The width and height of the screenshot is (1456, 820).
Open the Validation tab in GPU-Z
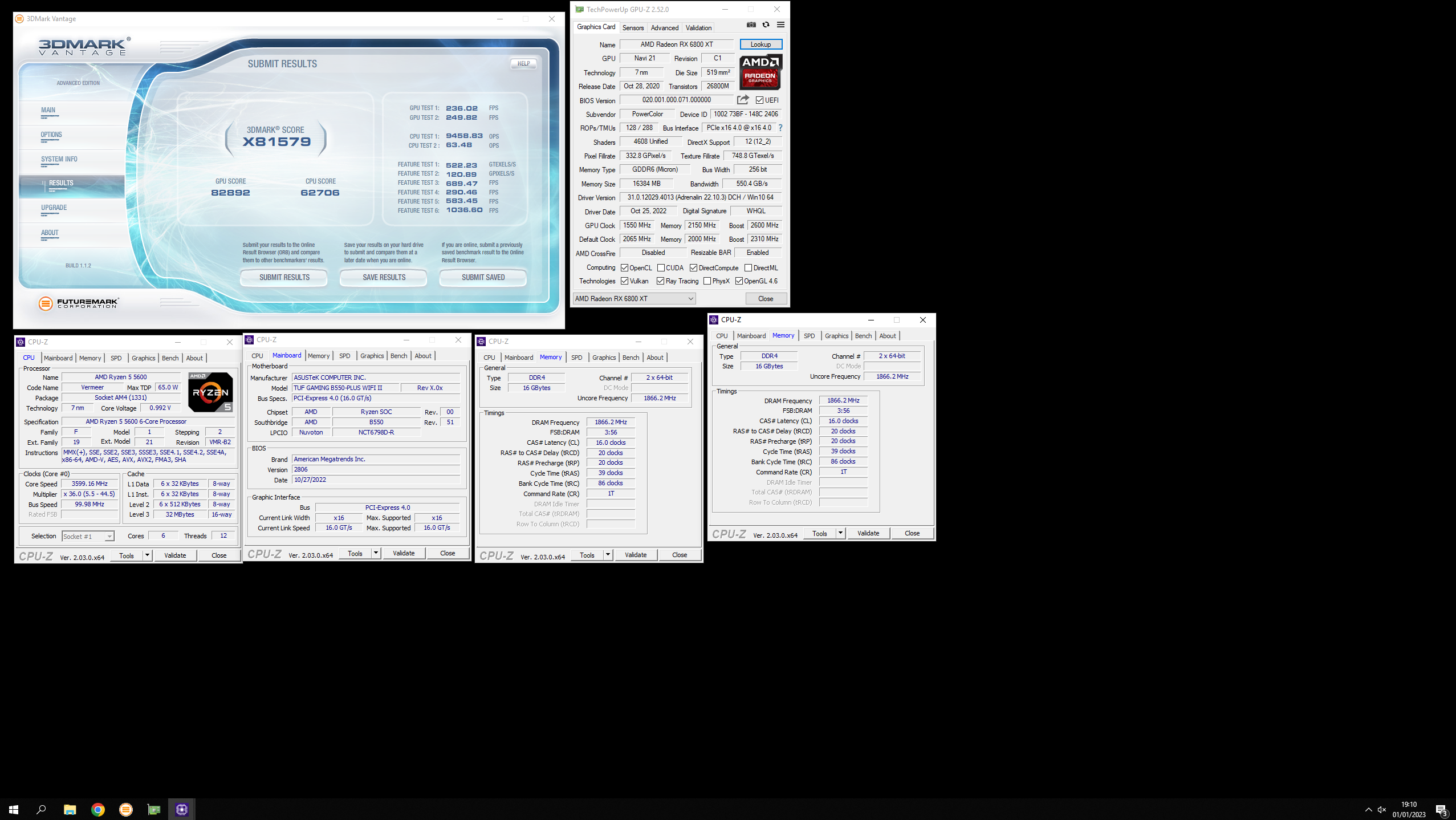[x=698, y=28]
